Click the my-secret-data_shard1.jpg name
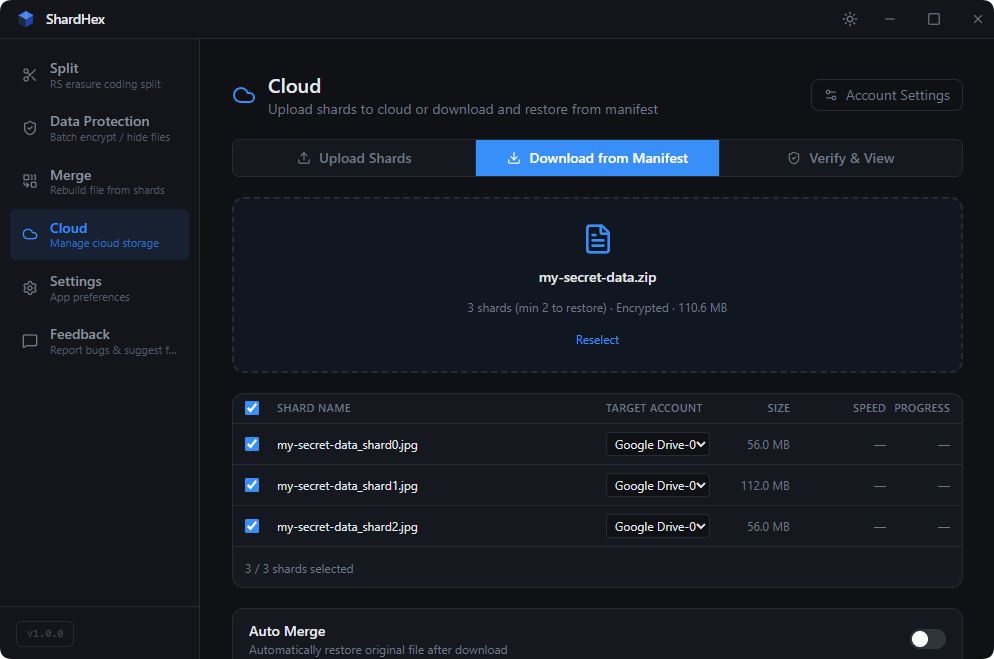Image resolution: width=994 pixels, height=659 pixels. (347, 486)
